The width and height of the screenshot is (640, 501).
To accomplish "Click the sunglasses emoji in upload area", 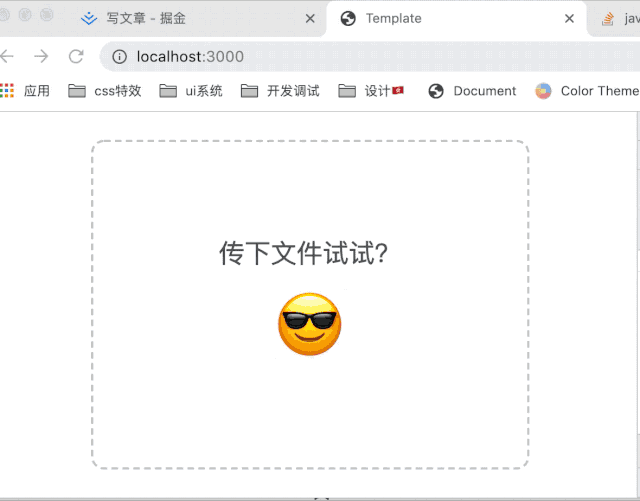I will coord(310,324).
